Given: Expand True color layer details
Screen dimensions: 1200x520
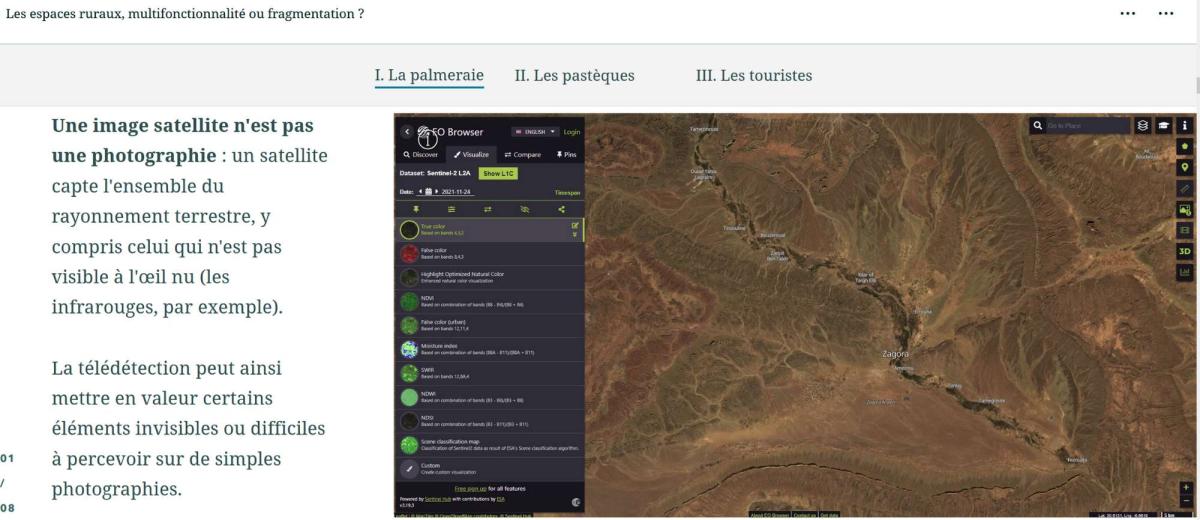Looking at the screenshot, I should pos(574,235).
